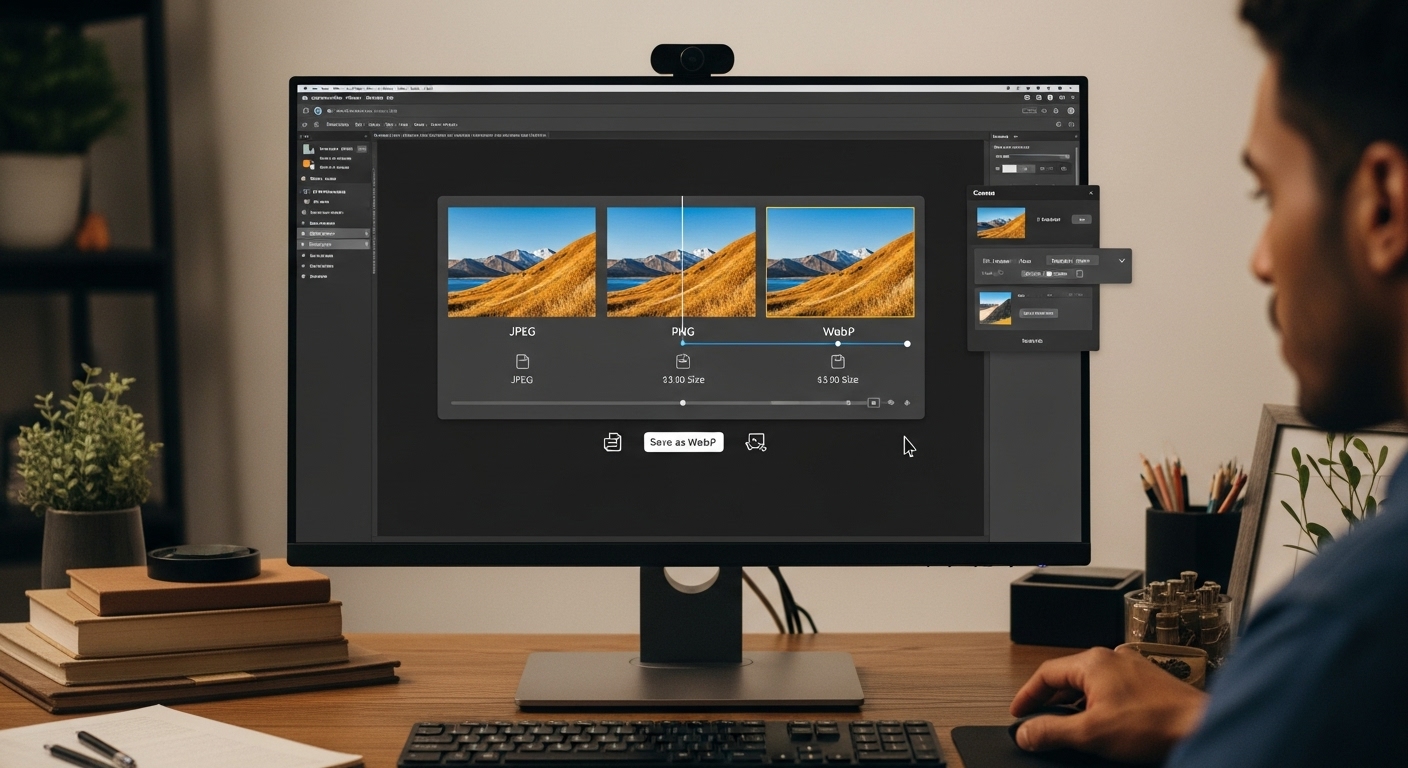Viewport: 1408px width, 768px height.
Task: Click the button next to the lower panel thumbnail
Action: (1038, 313)
